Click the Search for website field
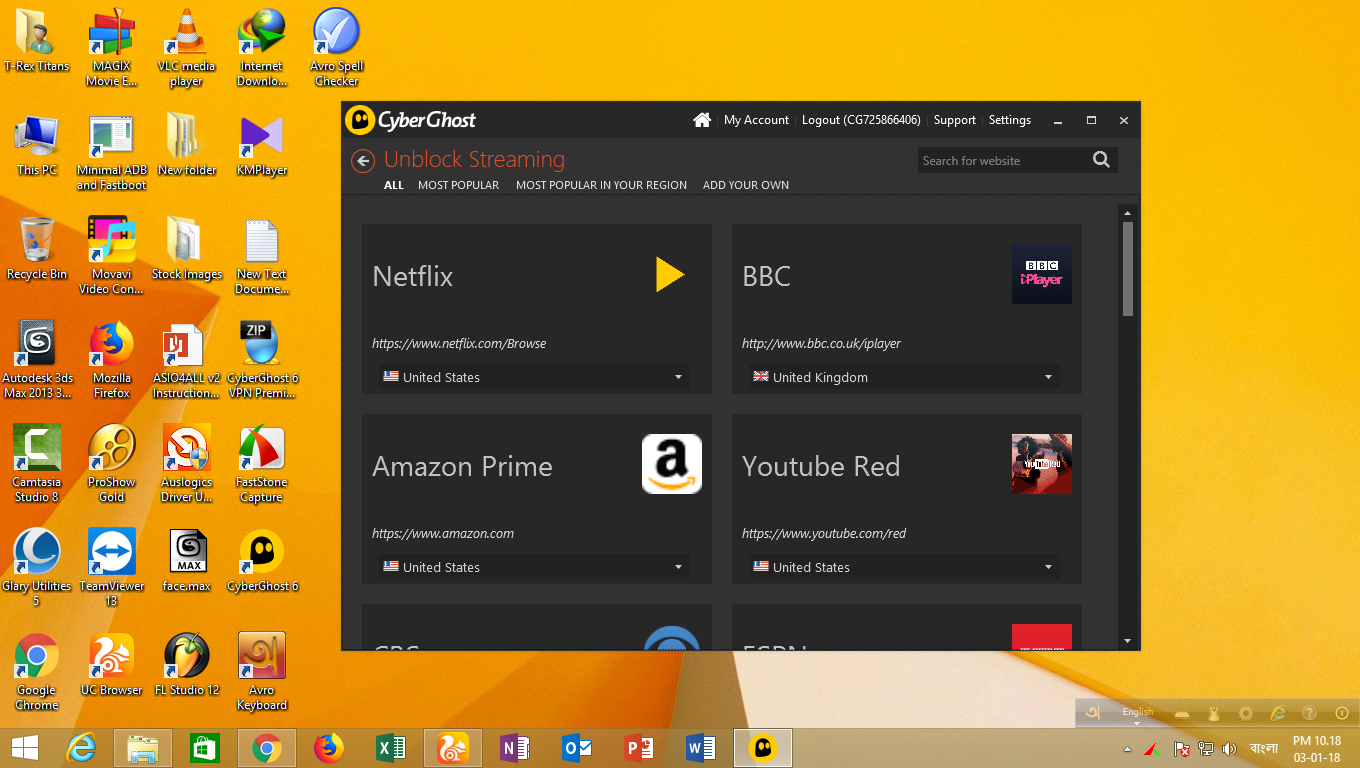The width and height of the screenshot is (1360, 768). pos(1002,160)
